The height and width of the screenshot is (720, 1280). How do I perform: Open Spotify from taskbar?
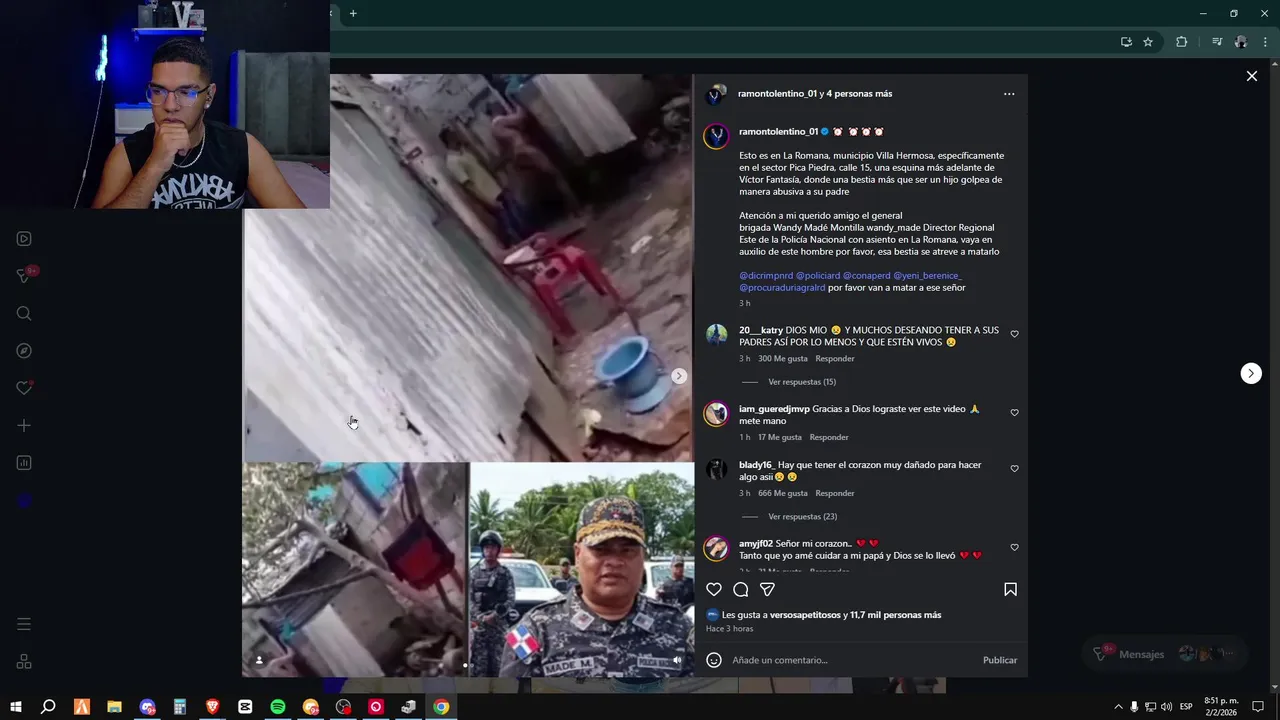pyautogui.click(x=278, y=707)
